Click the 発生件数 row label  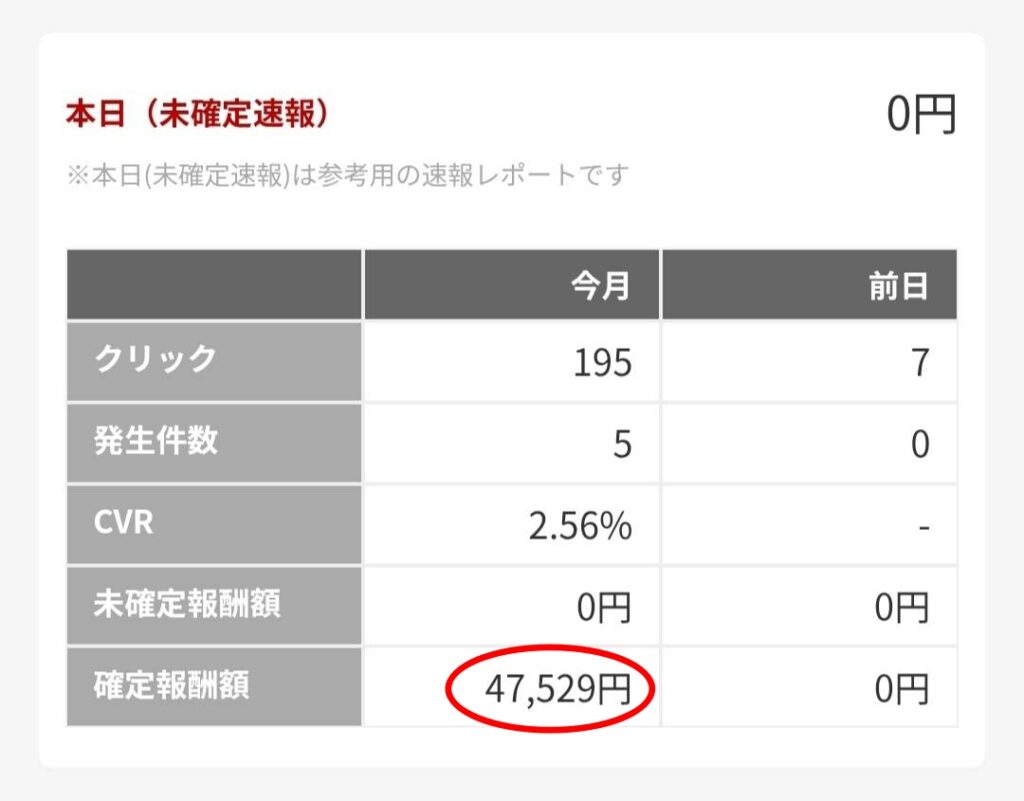(x=155, y=440)
